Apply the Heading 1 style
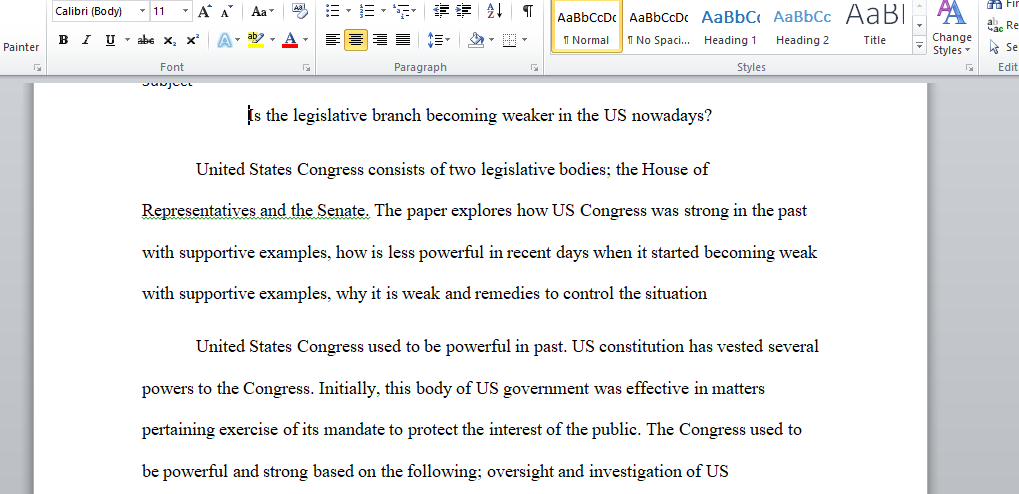The height and width of the screenshot is (494, 1019). [730, 27]
